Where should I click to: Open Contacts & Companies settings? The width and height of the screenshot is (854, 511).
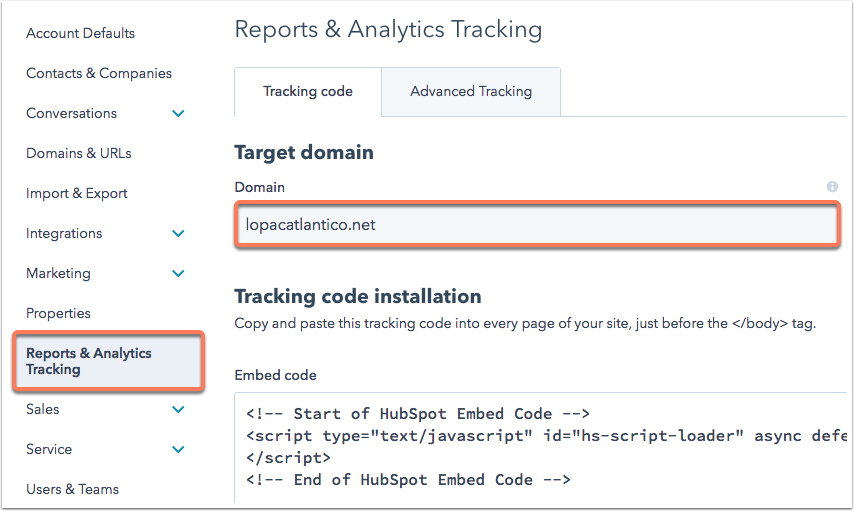(x=99, y=74)
